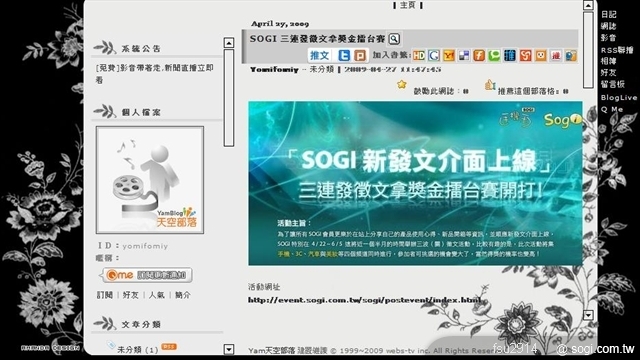
Task: Open BlogLive in the right-hand menu
Action: click(x=619, y=98)
